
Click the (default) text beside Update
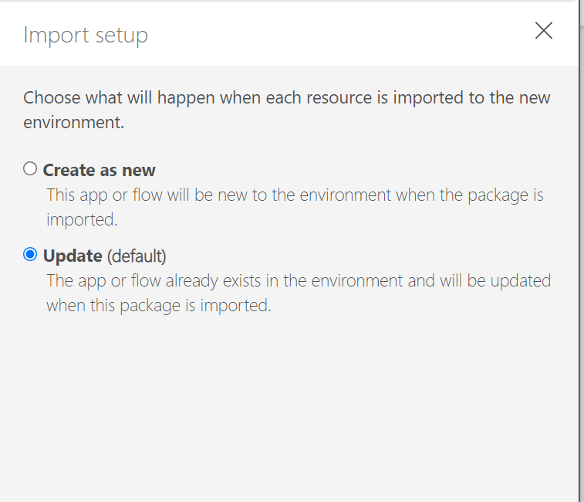pos(137,256)
